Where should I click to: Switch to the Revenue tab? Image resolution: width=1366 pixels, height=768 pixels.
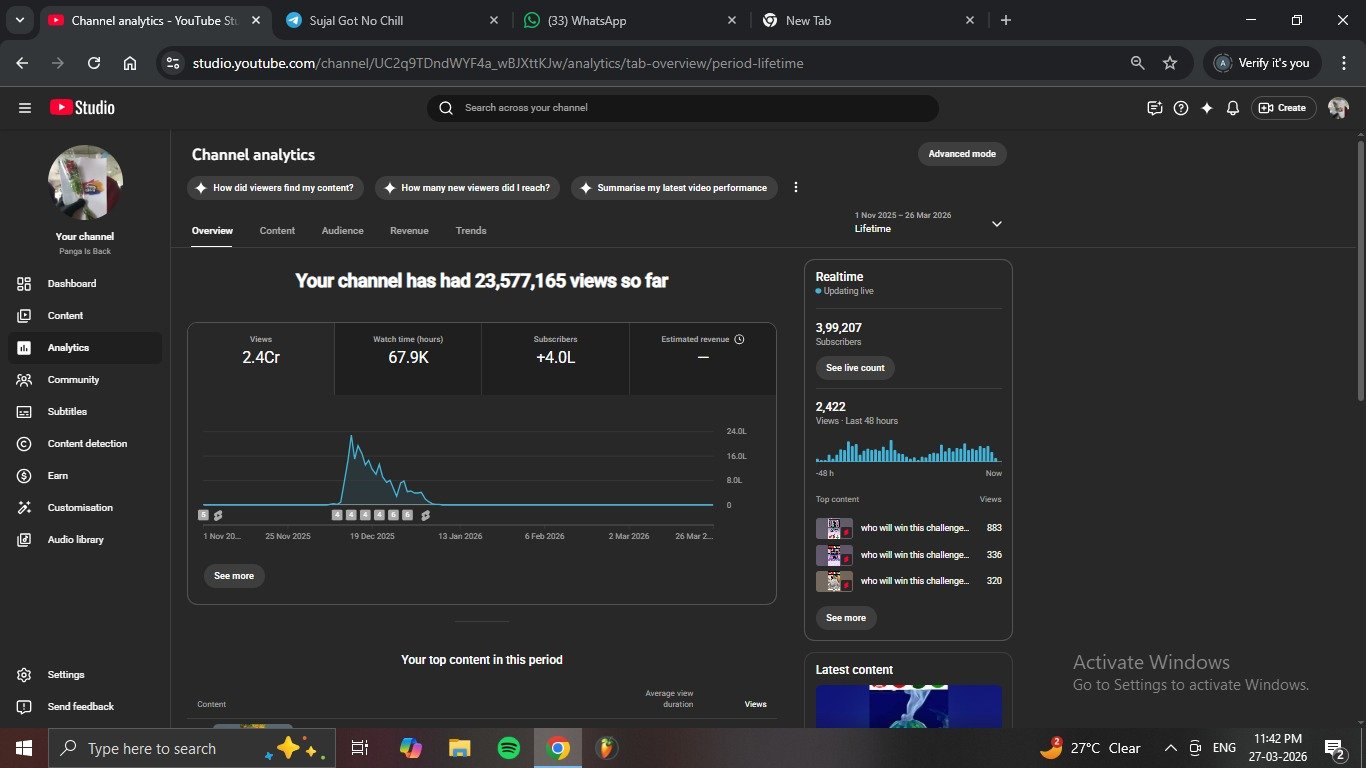pyautogui.click(x=409, y=231)
